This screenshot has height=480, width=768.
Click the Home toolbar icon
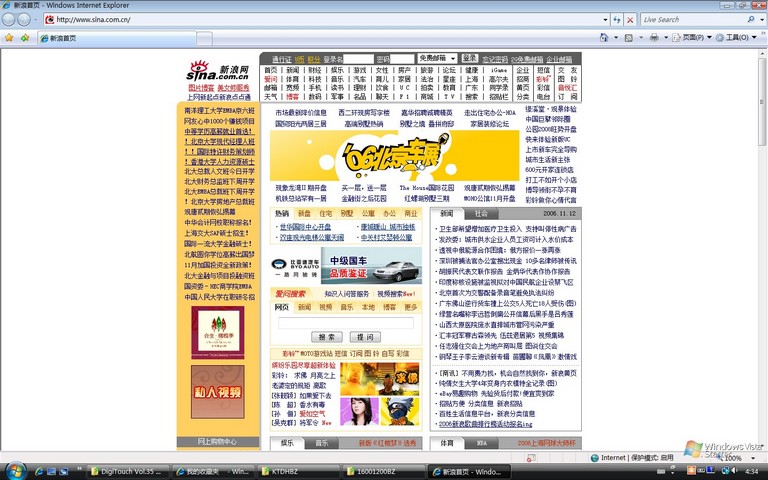tap(604, 37)
